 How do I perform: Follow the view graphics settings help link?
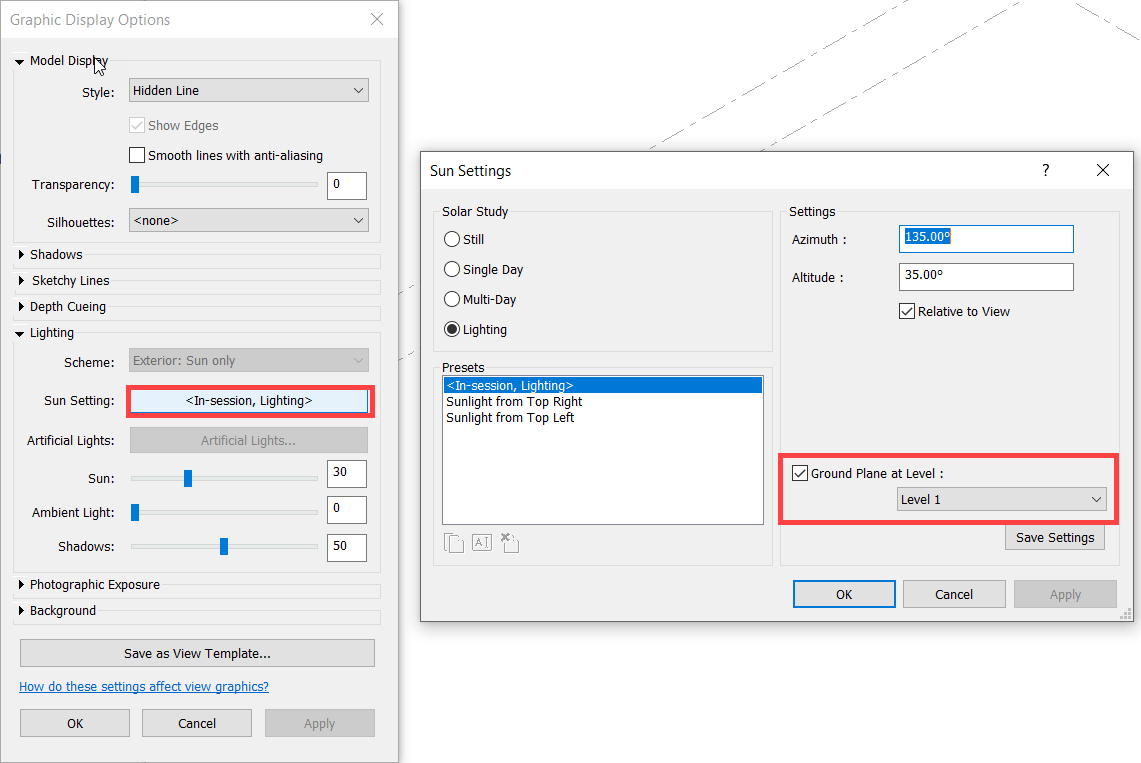144,686
